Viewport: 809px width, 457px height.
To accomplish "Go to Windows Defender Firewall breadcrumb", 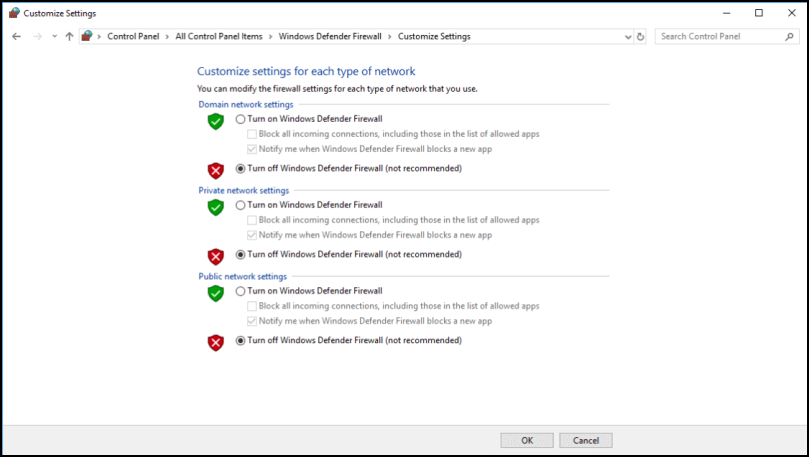I will [330, 37].
